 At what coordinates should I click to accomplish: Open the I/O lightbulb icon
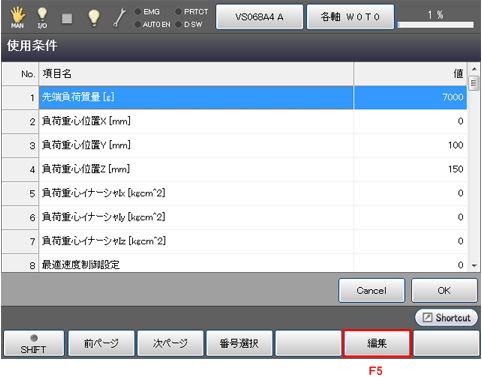(42, 18)
